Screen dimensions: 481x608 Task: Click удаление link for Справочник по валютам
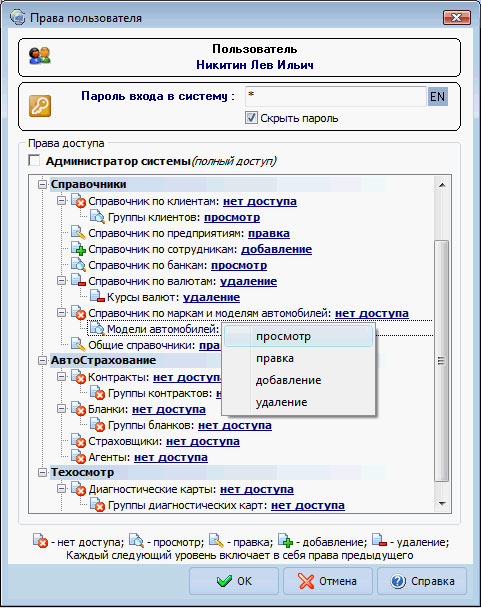(x=249, y=282)
